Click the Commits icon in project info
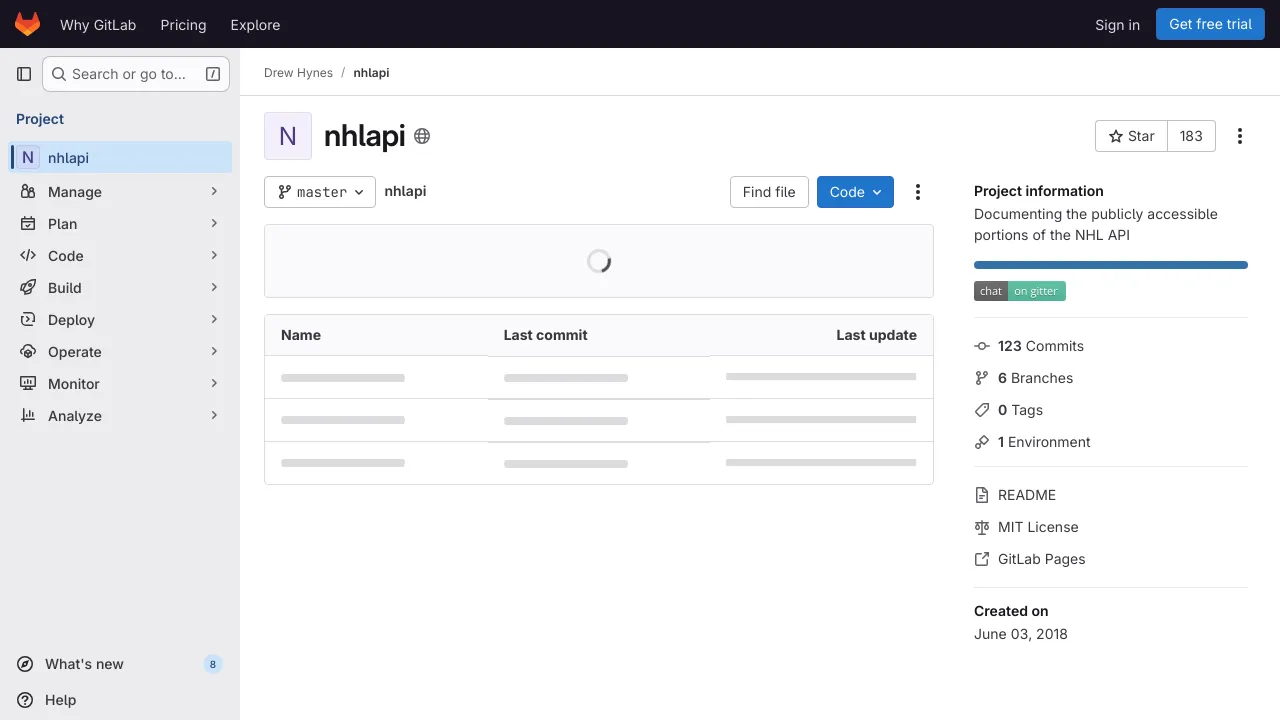This screenshot has width=1280, height=720. click(x=982, y=346)
